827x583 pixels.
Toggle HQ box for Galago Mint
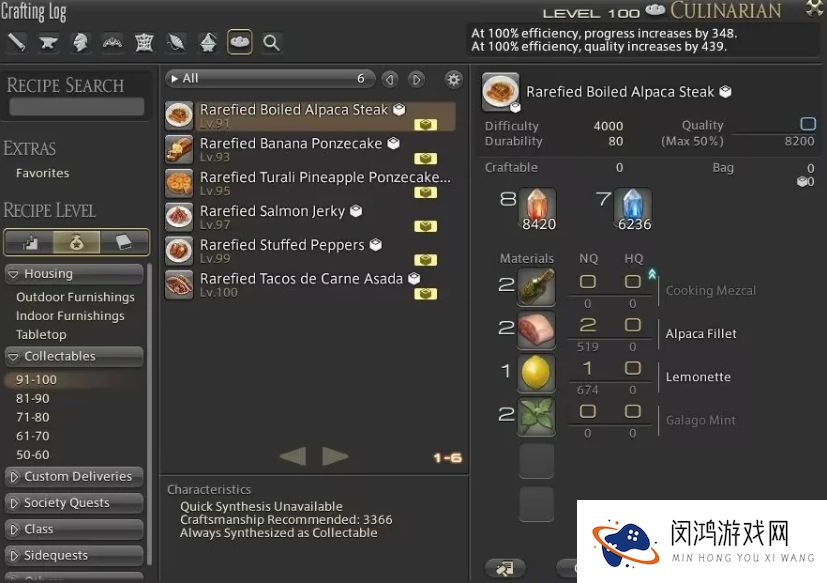coord(632,412)
